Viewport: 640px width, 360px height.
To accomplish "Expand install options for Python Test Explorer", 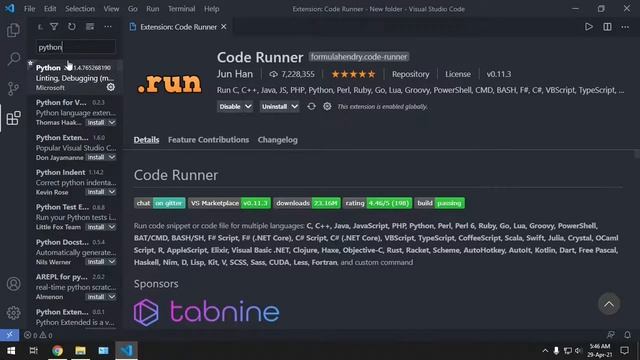I will (112, 227).
